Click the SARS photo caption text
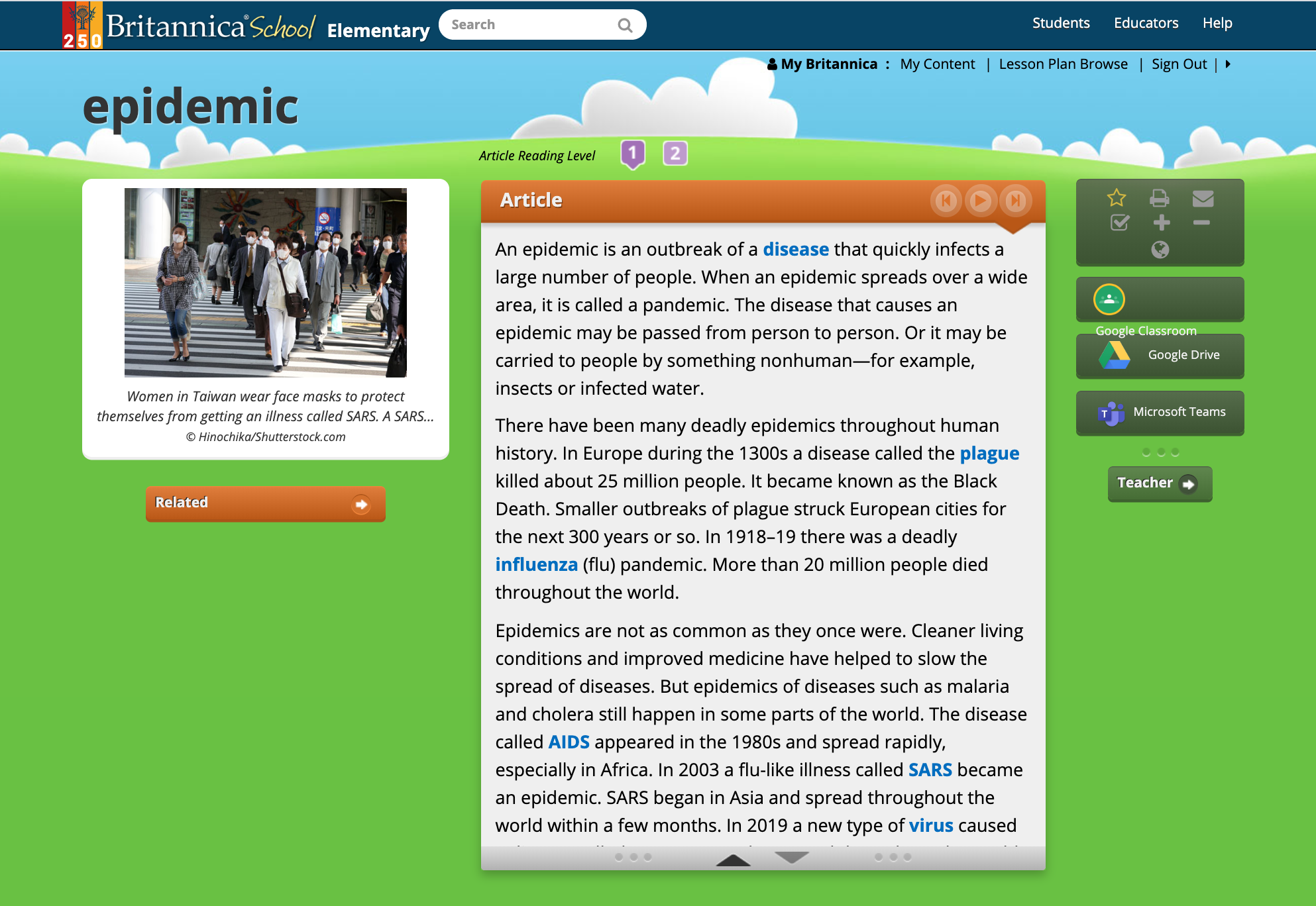 pyautogui.click(x=265, y=406)
